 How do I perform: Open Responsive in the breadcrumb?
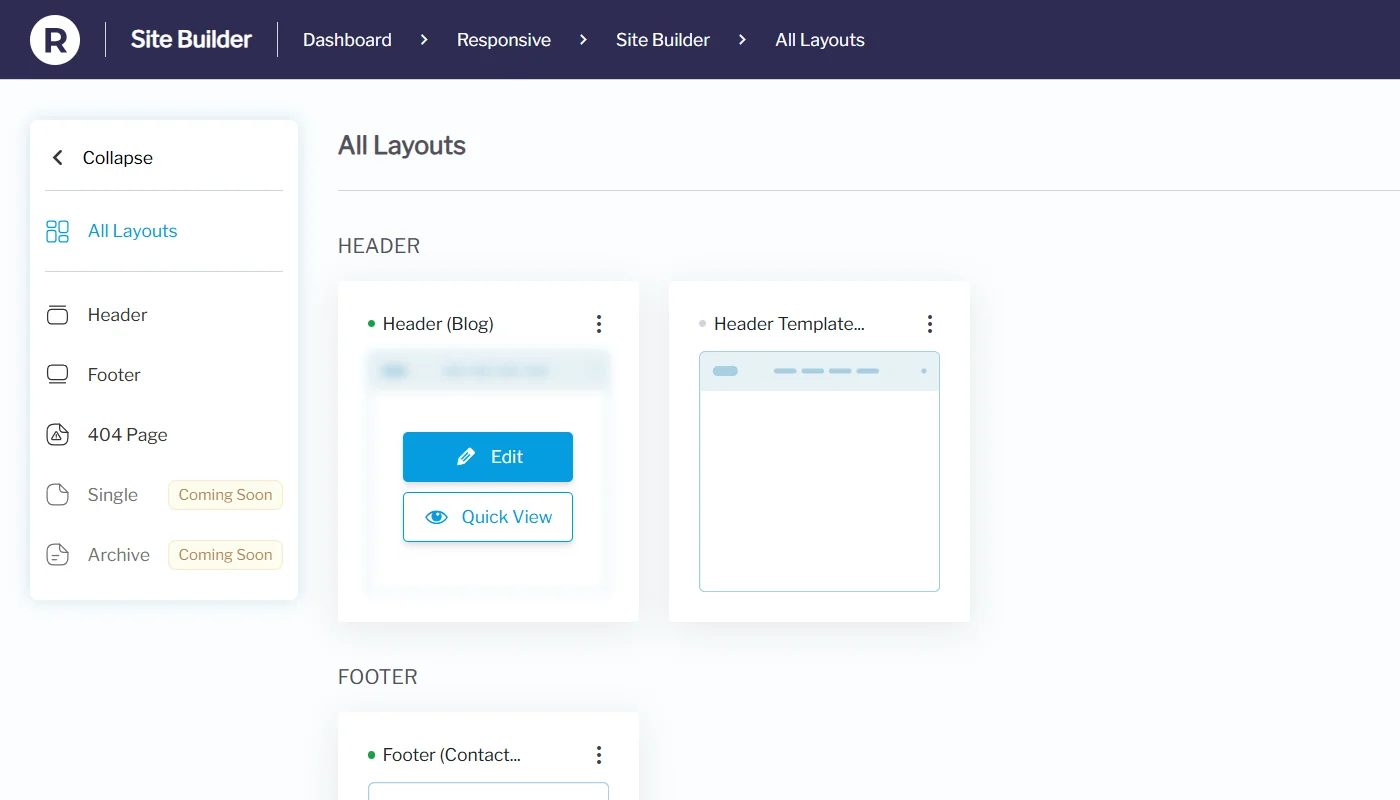tap(504, 40)
